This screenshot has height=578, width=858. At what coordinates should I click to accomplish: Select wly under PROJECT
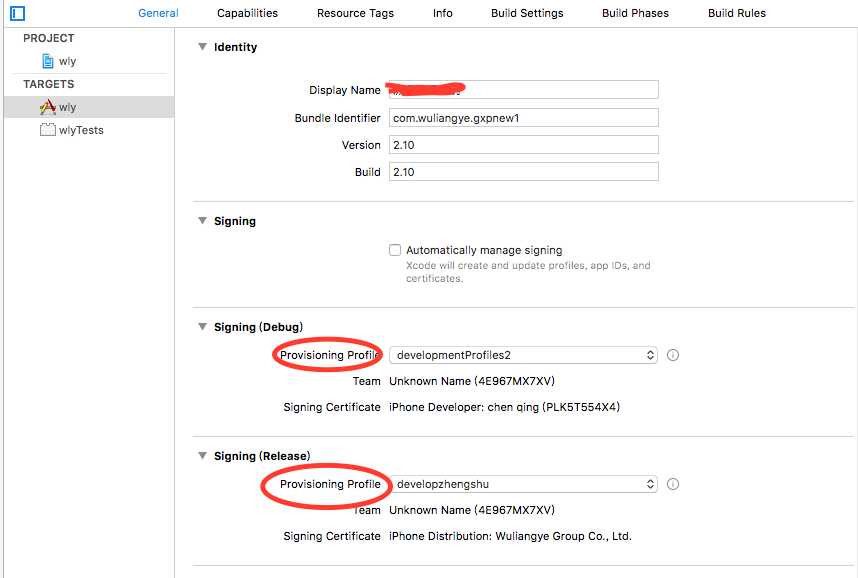67,61
